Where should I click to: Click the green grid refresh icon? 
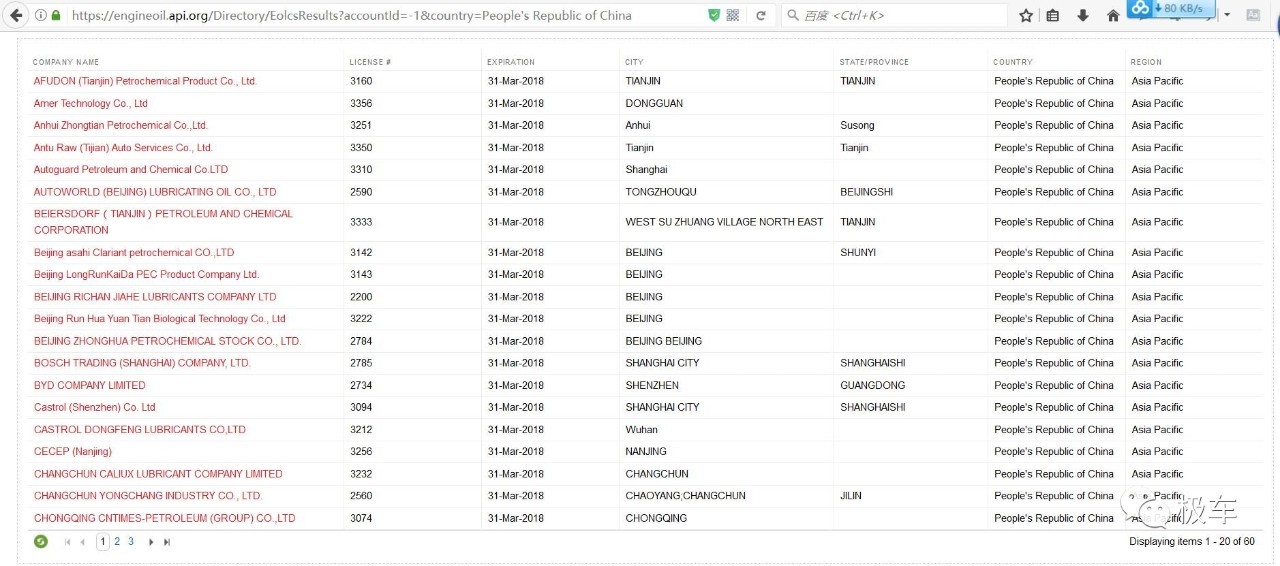coord(41,542)
